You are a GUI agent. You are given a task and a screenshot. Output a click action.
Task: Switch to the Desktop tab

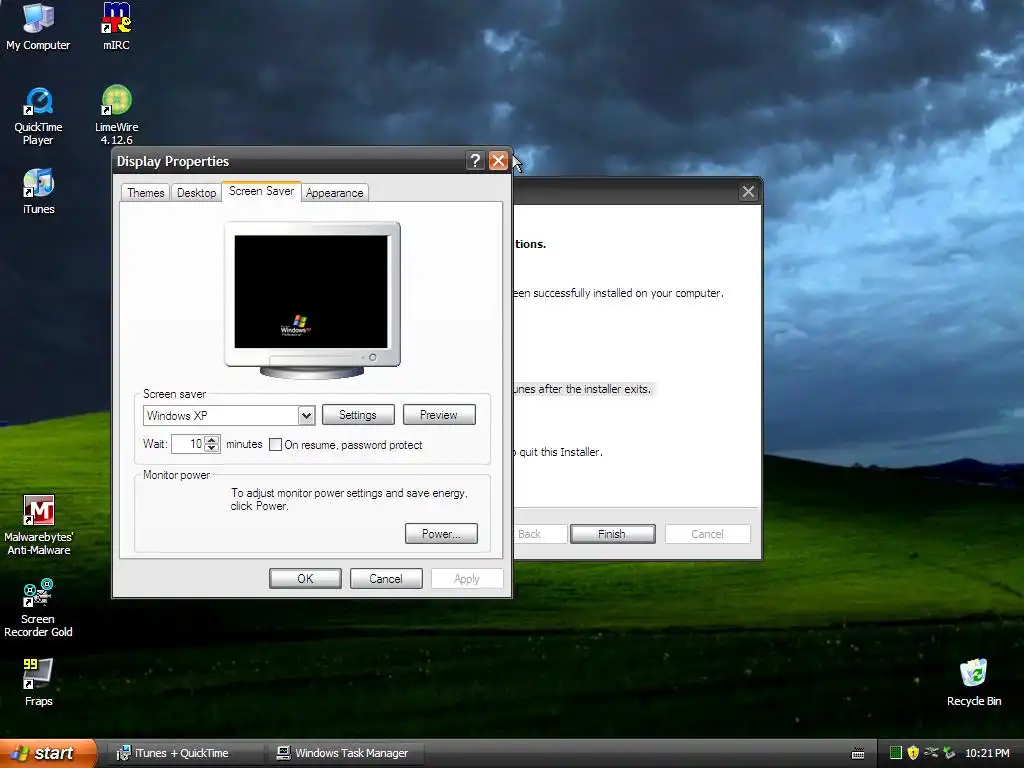(197, 193)
